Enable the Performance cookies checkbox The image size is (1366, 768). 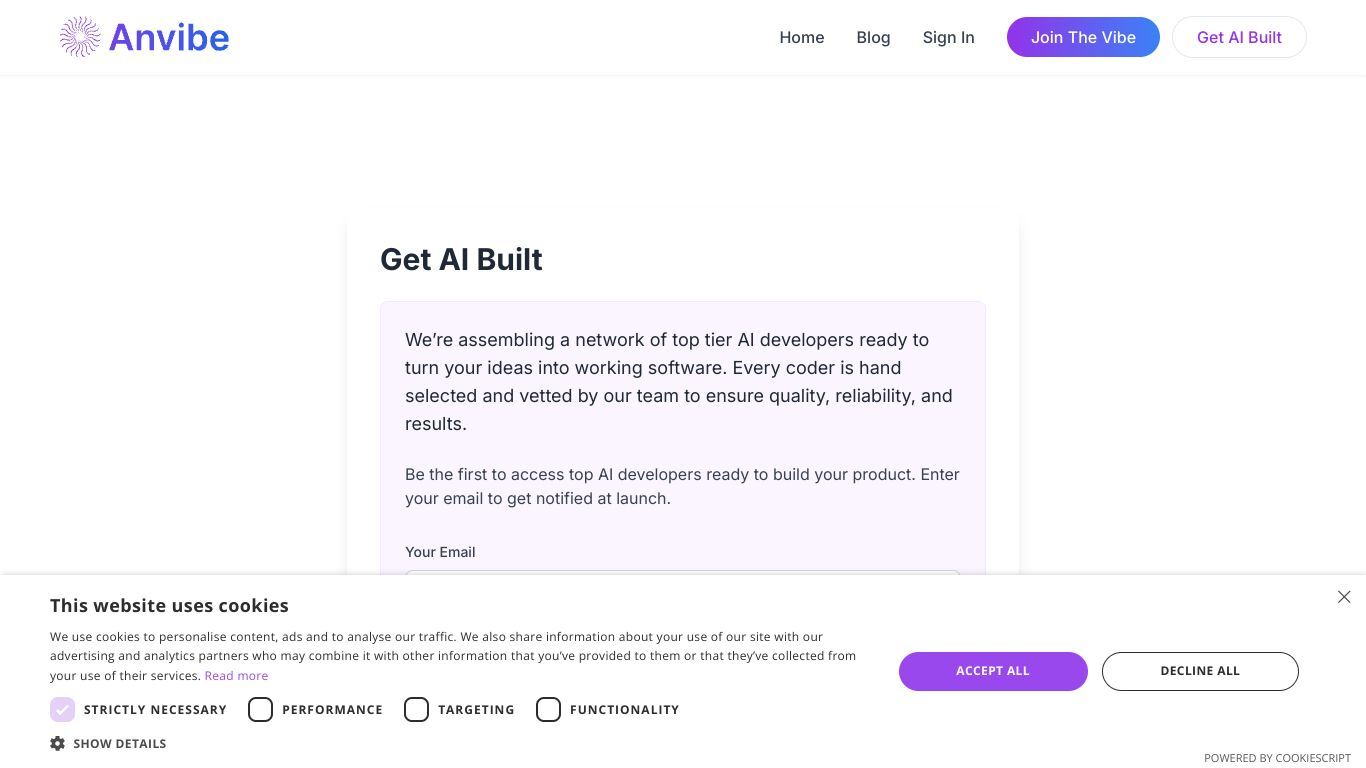point(260,710)
